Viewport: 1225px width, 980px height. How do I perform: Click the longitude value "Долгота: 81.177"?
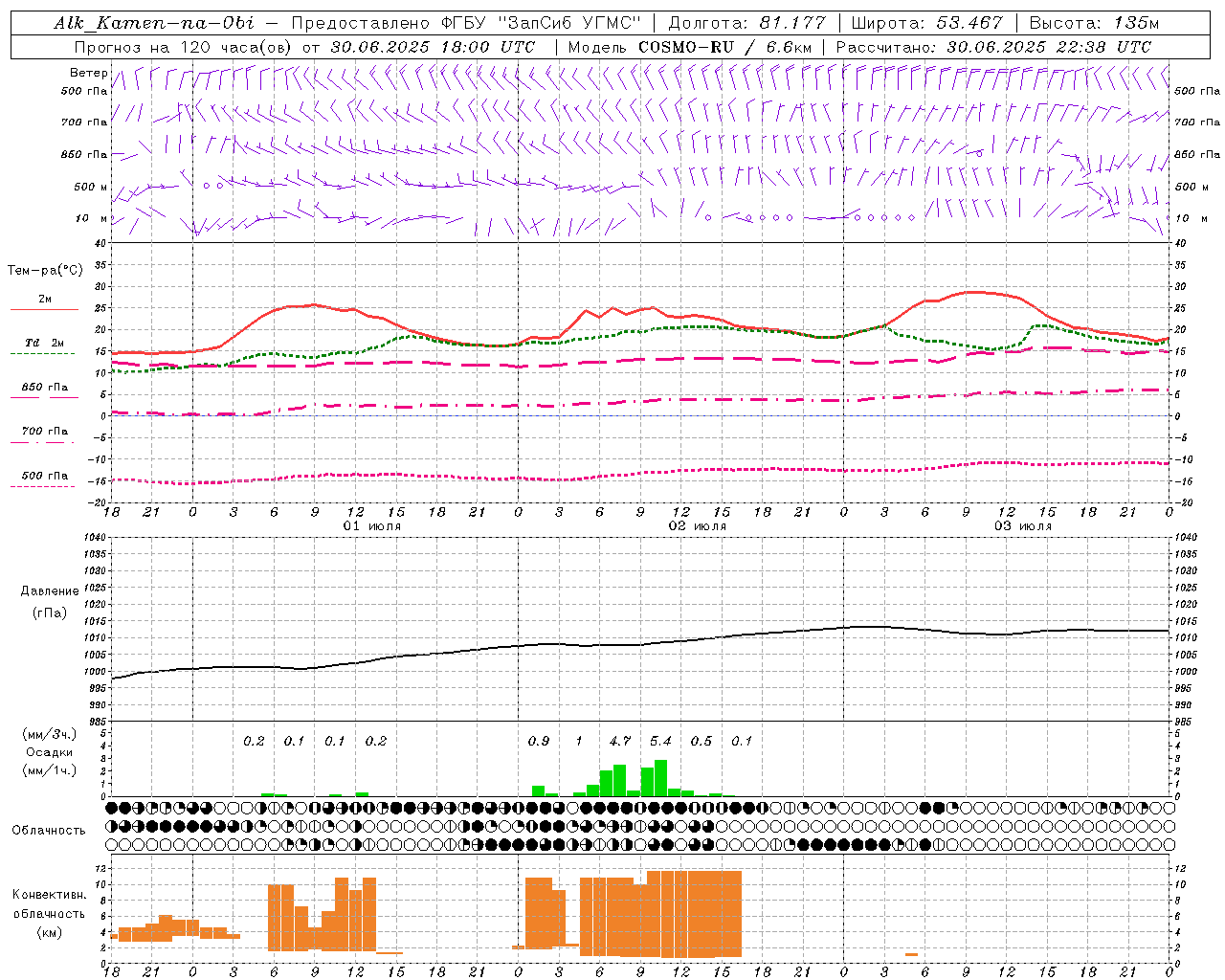pyautogui.click(x=746, y=23)
